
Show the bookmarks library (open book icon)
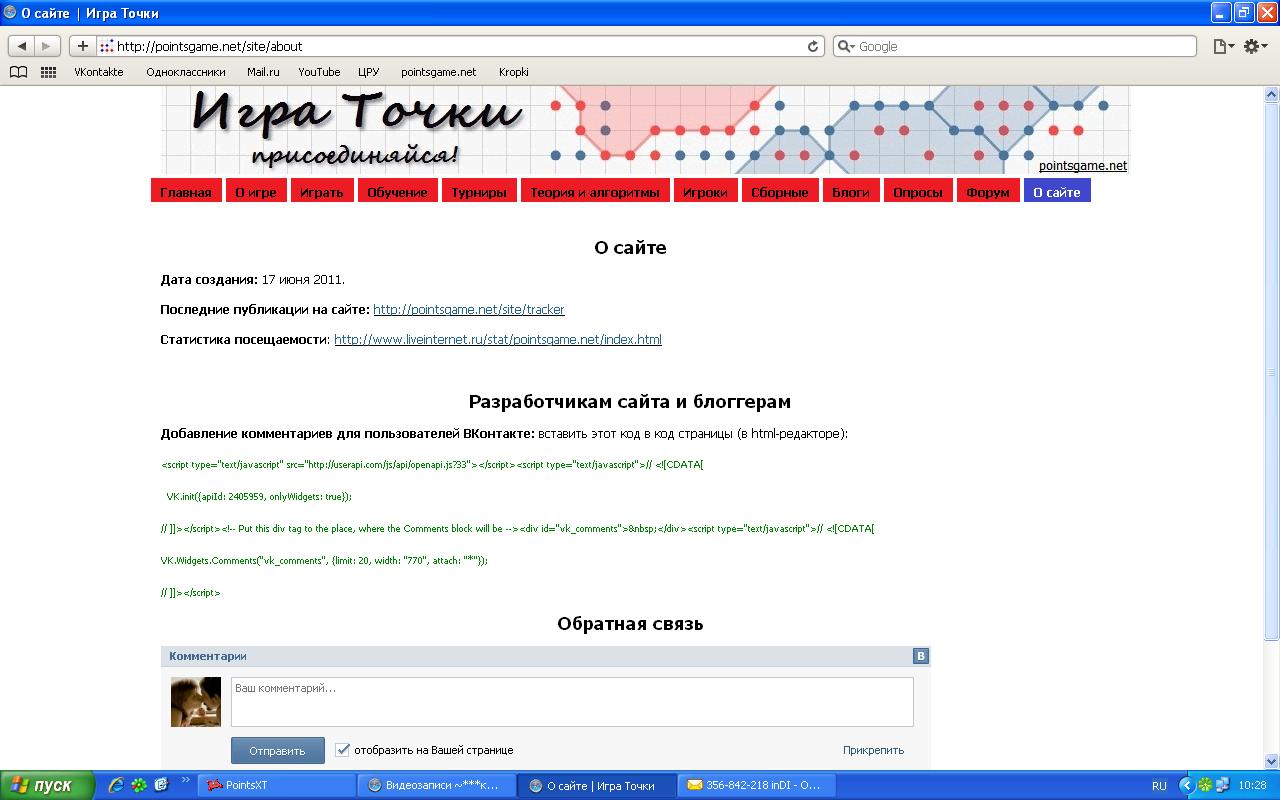tap(18, 72)
